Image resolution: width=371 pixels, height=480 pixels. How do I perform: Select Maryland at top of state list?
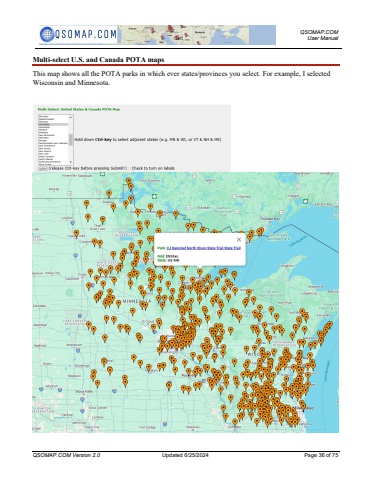53,116
